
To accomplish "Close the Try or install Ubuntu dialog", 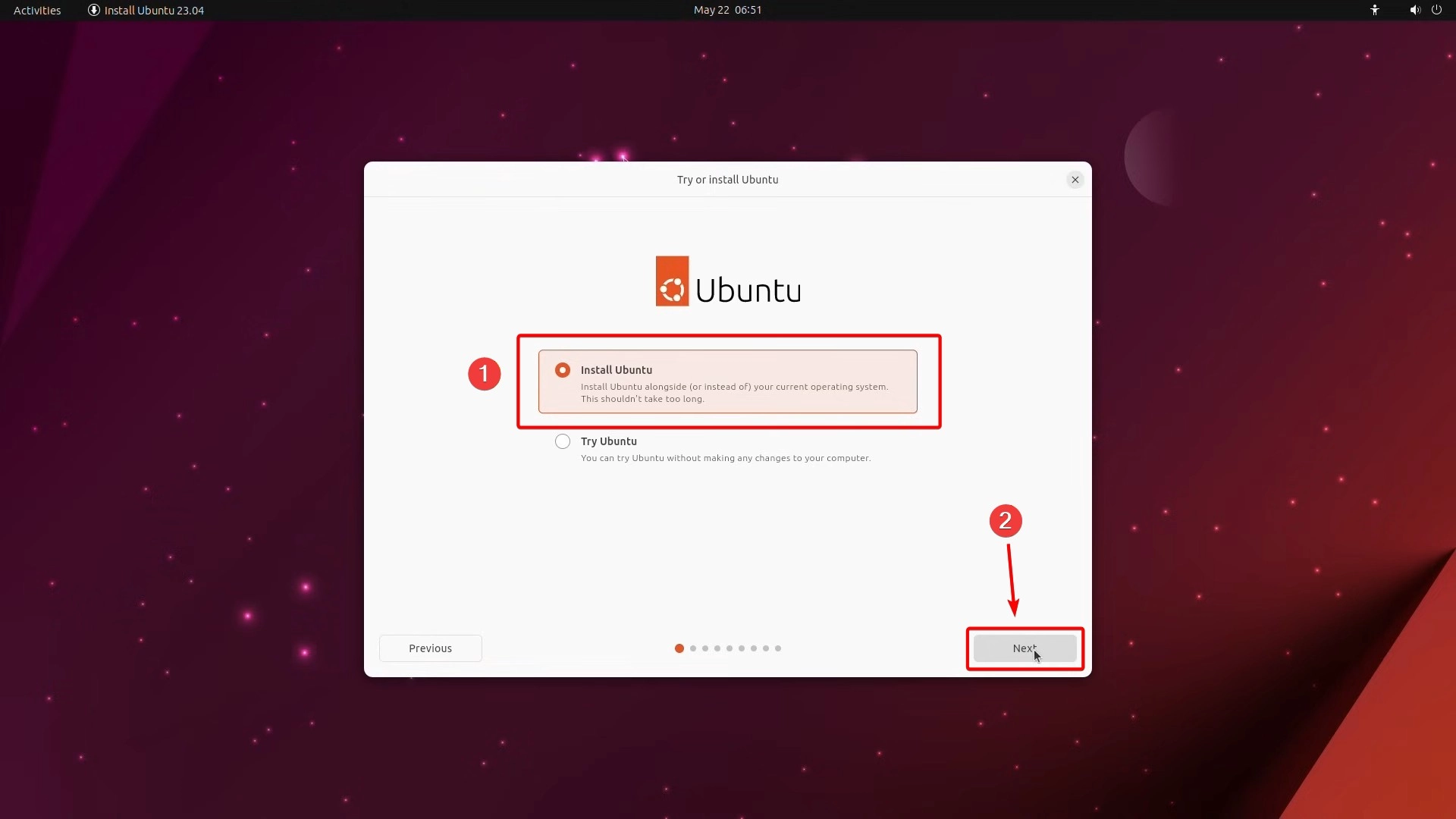I will [1075, 180].
